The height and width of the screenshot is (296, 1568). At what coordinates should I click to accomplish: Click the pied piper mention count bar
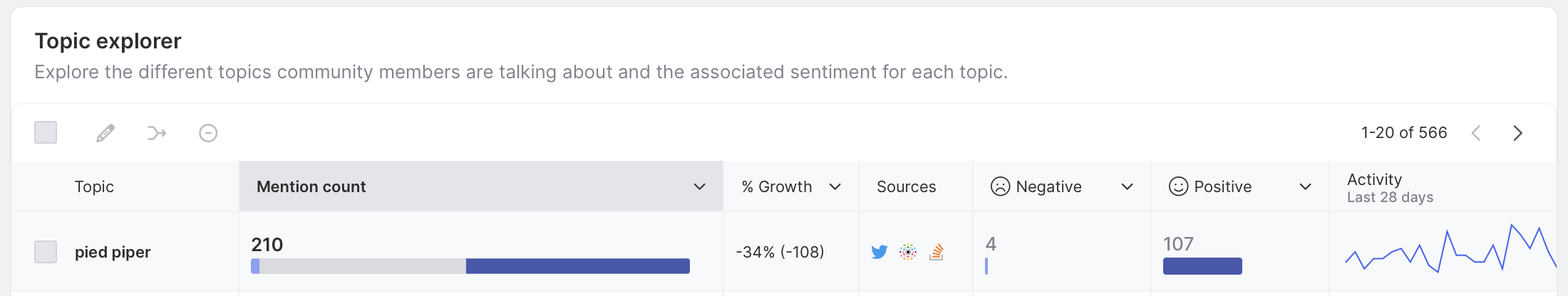coord(470,266)
